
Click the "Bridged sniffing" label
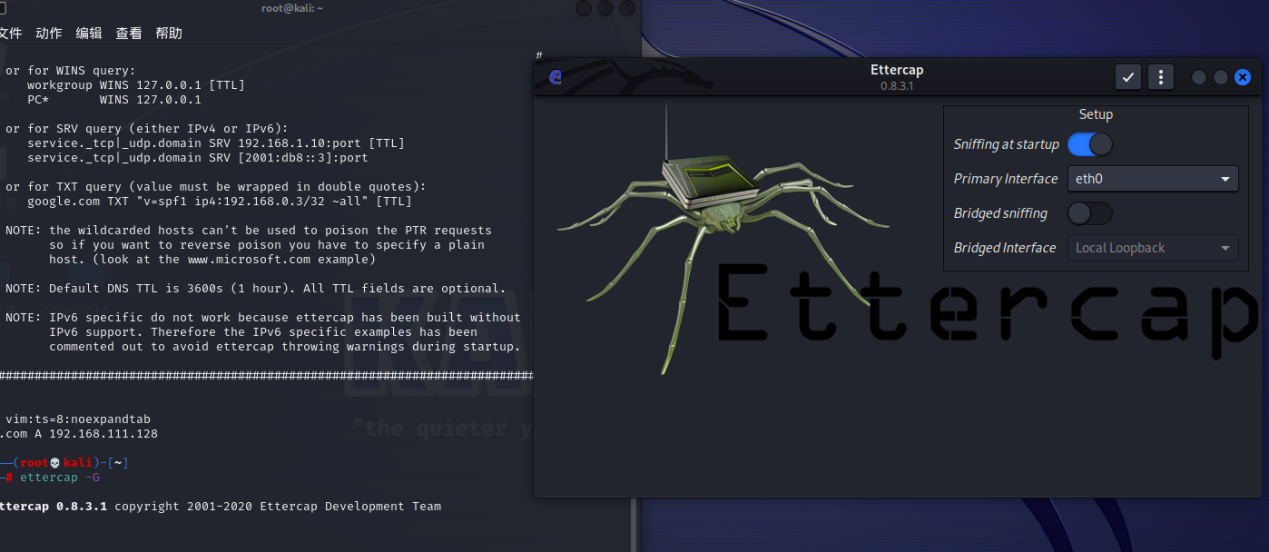tap(1001, 214)
